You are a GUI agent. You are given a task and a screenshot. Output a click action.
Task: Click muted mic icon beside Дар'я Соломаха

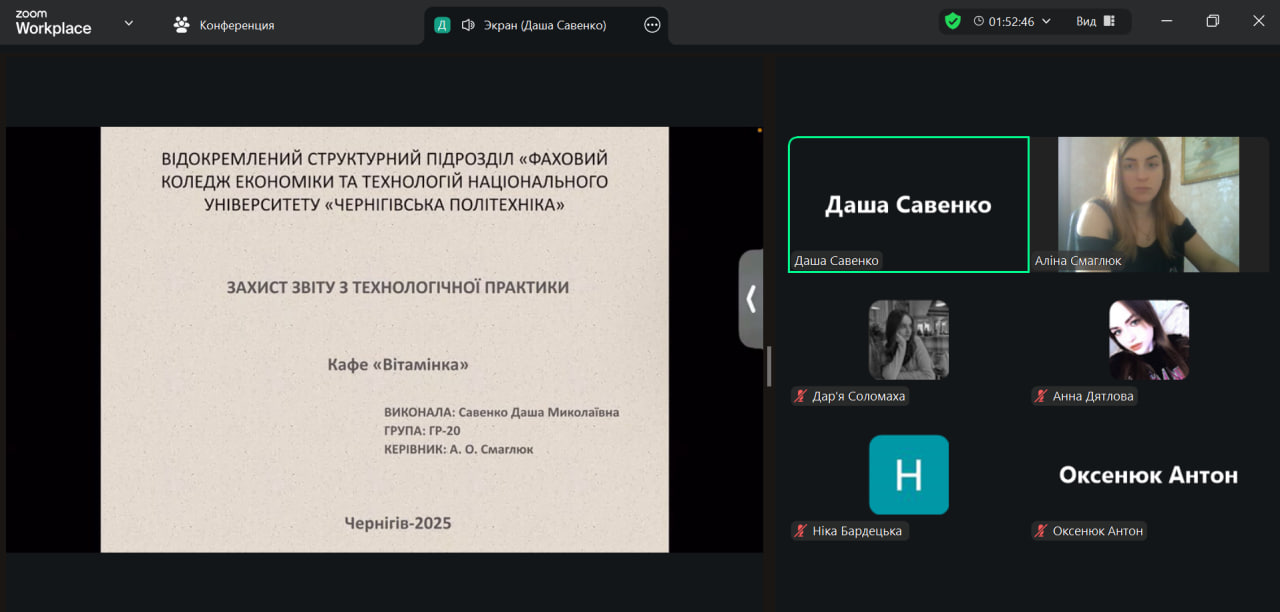(800, 396)
